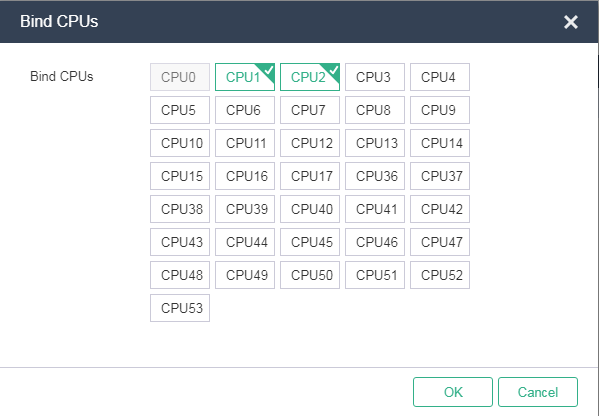Click the disabled CPU0 tile
Image resolution: width=599 pixels, height=416 pixels.
coord(180,77)
